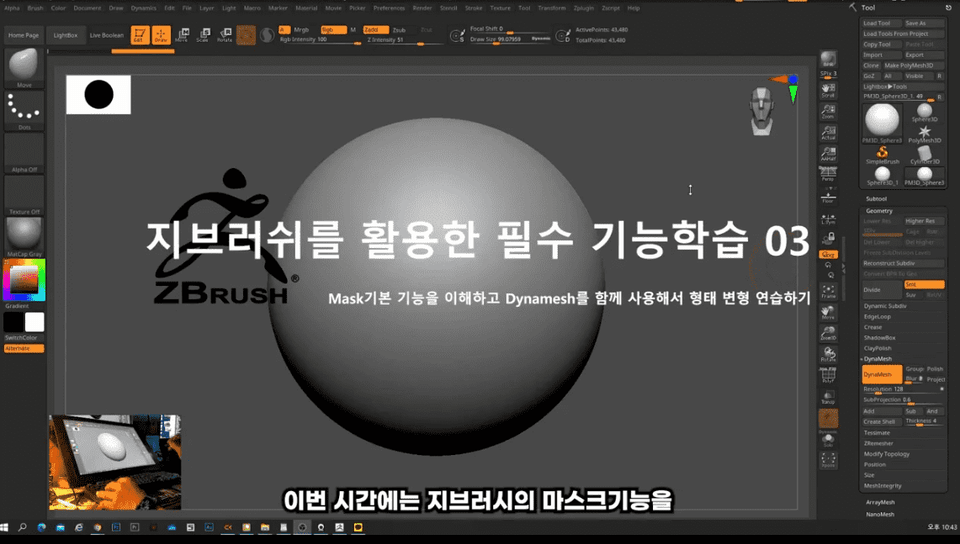The image size is (960, 544).
Task: Select the Draw mode icon
Action: click(160, 35)
